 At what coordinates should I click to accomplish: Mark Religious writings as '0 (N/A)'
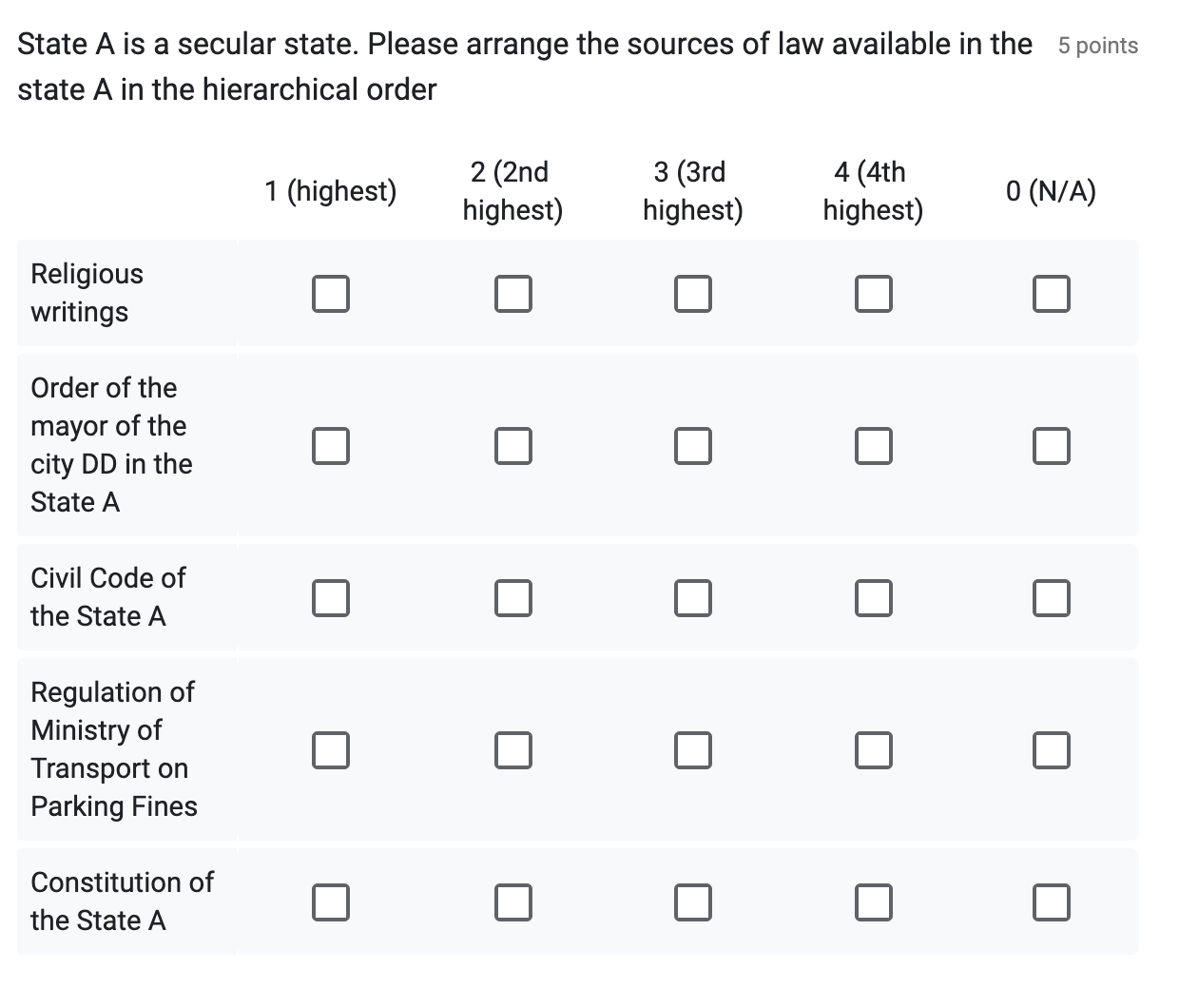tap(1051, 293)
